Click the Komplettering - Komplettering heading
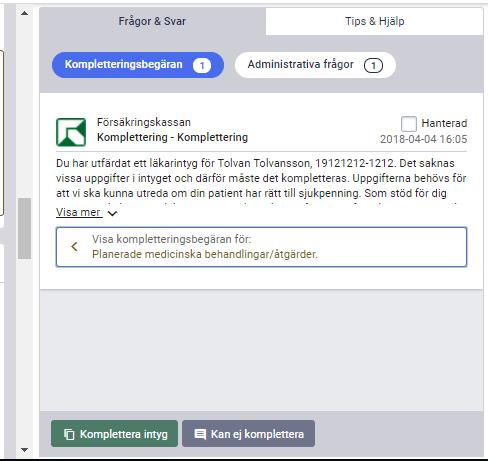488x461 pixels. click(172, 137)
